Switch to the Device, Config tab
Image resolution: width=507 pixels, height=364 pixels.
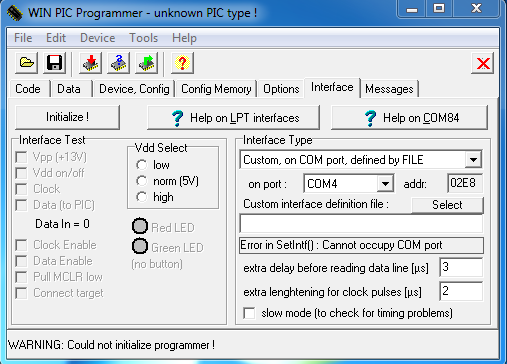coord(134,89)
